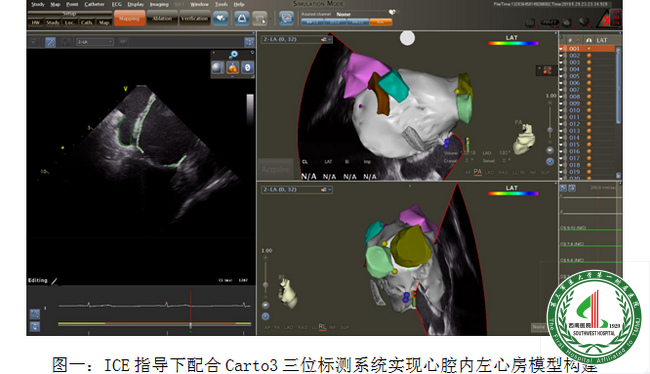Image resolution: width=650 pixels, height=374 pixels.
Task: Open the 2-LA map dropdown in ultrasound toolbar
Action: point(95,42)
